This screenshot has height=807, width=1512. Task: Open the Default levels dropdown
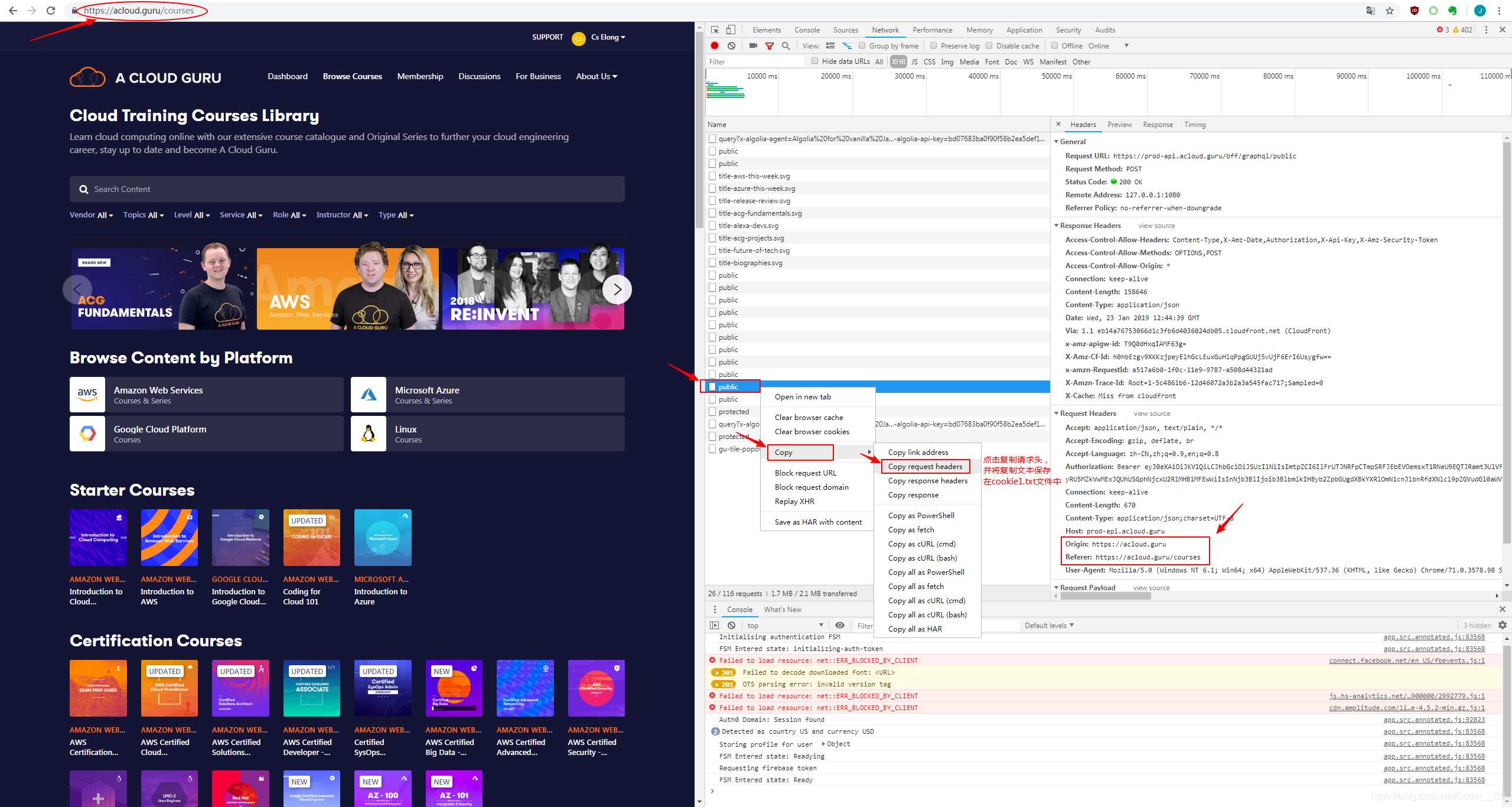point(1049,625)
